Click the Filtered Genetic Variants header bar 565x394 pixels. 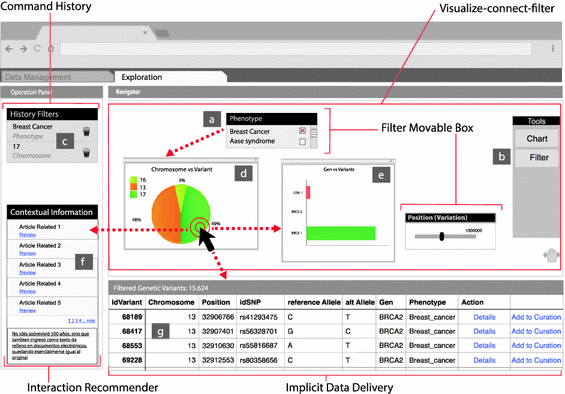[335, 288]
